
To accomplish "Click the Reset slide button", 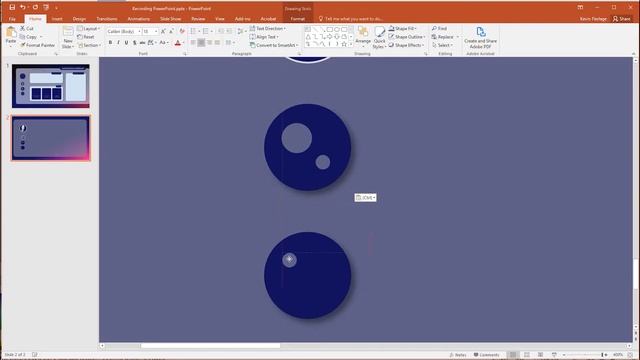I will pos(86,37).
